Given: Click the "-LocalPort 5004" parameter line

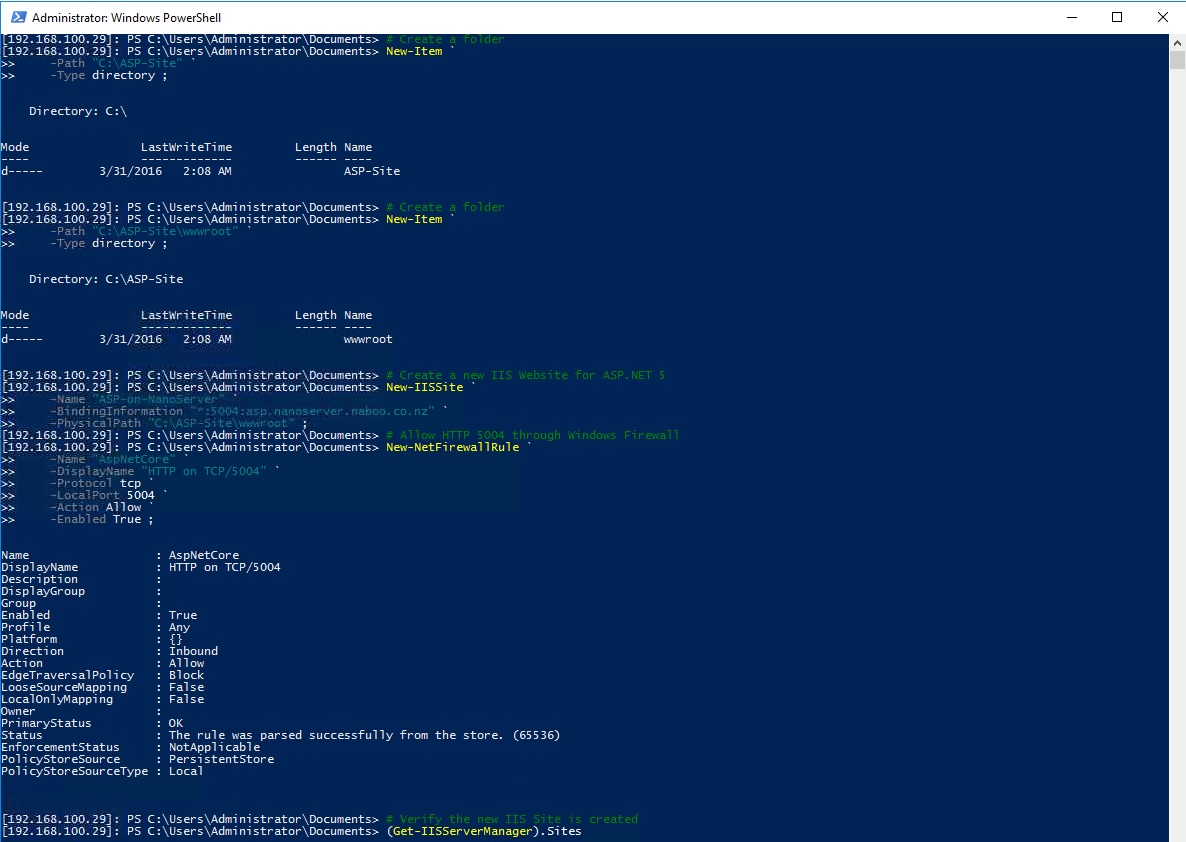Looking at the screenshot, I should click(102, 496).
